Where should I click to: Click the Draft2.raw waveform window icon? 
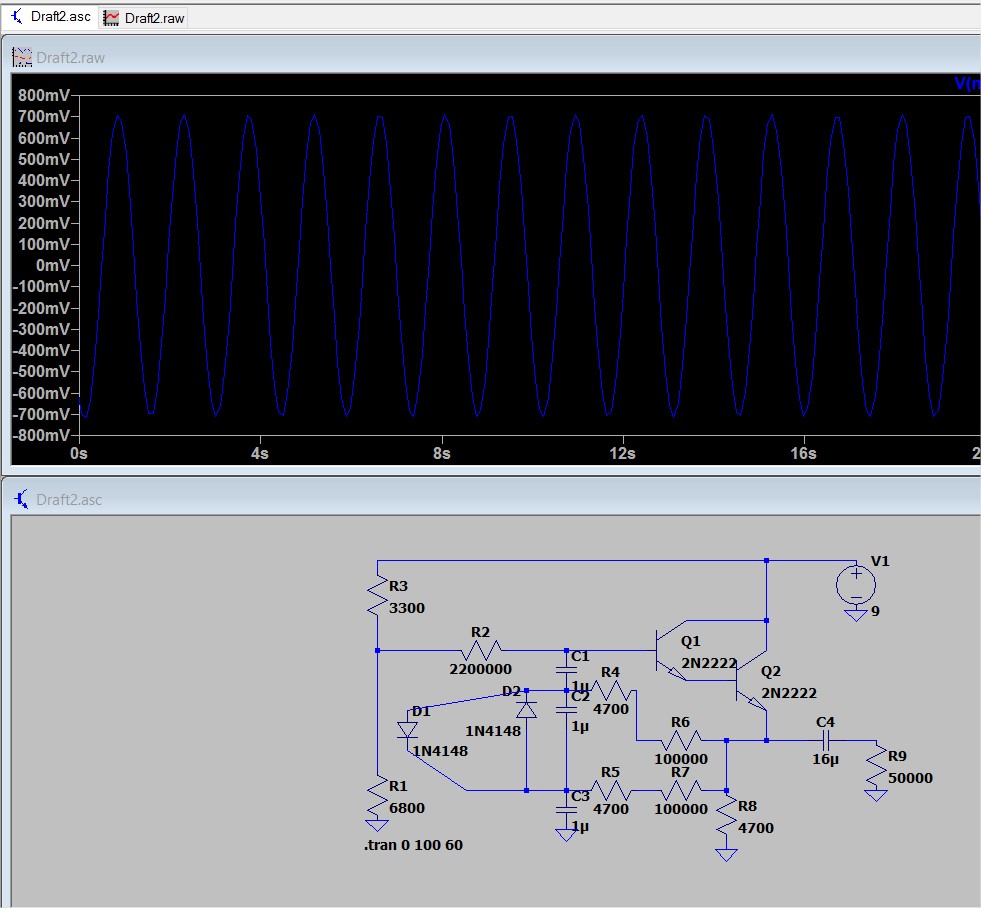[22, 58]
